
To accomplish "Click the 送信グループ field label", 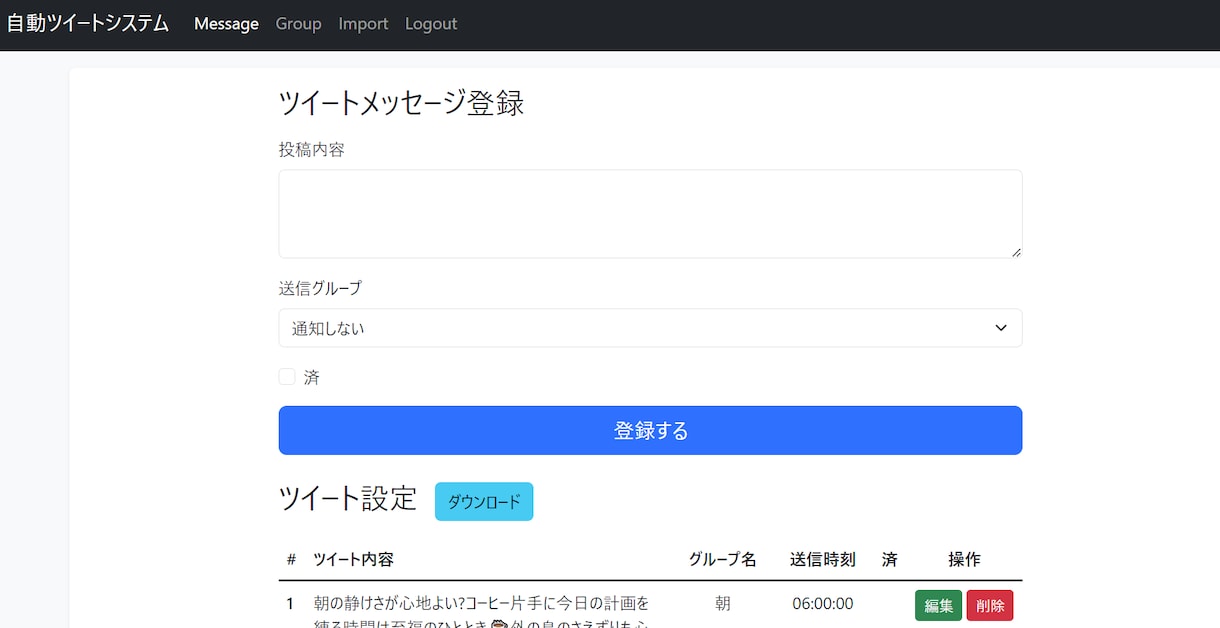I will coord(320,288).
